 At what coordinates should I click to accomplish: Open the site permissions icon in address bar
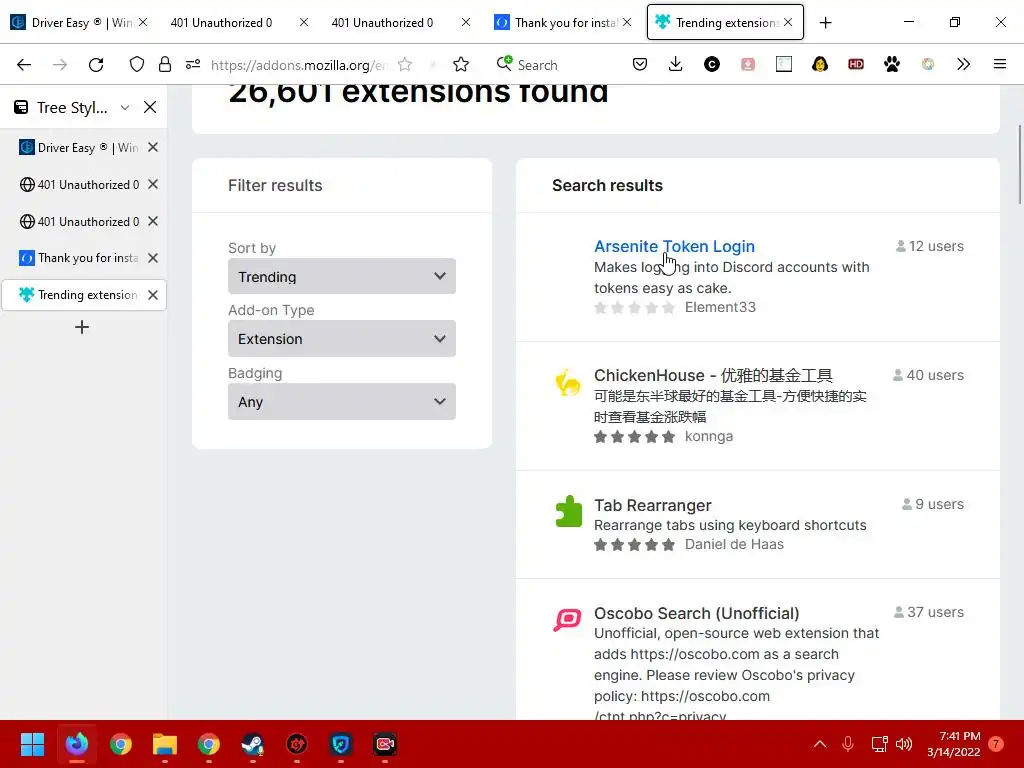click(193, 64)
